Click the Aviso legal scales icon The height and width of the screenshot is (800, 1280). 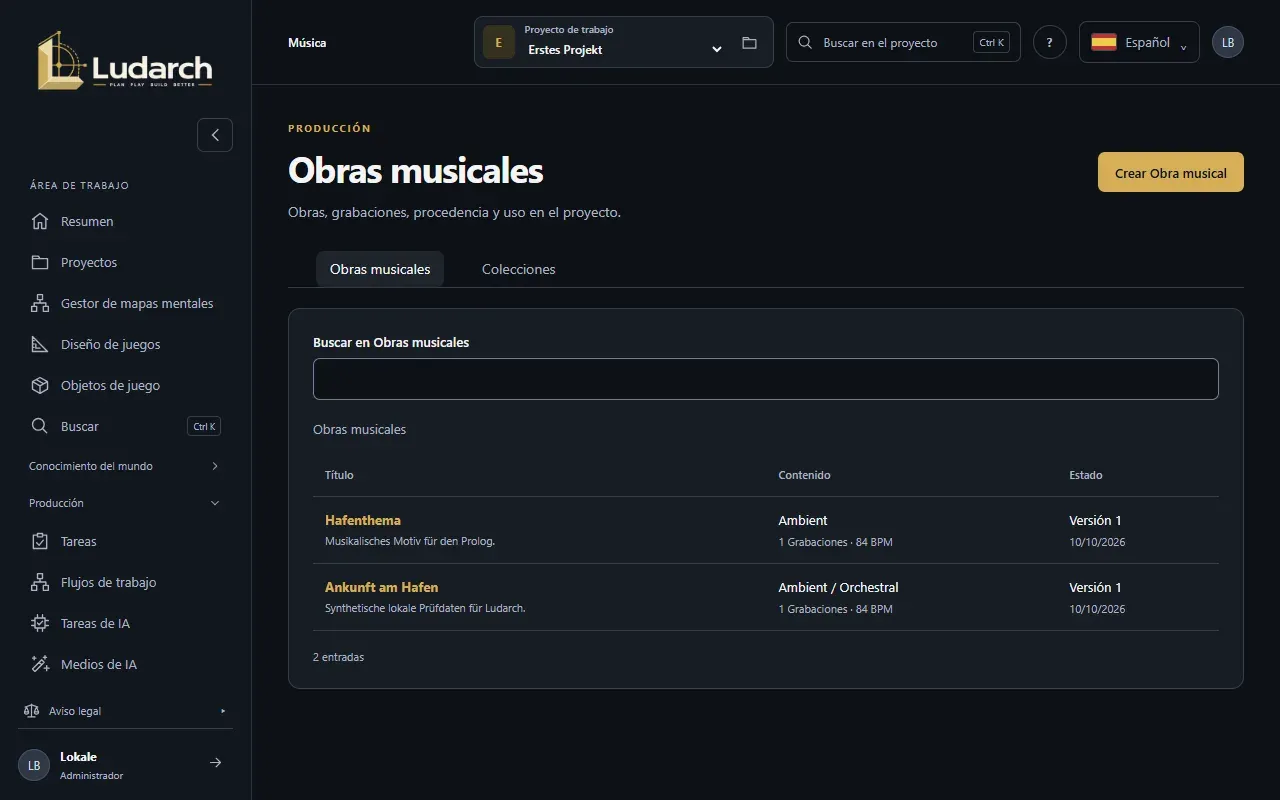(x=31, y=711)
